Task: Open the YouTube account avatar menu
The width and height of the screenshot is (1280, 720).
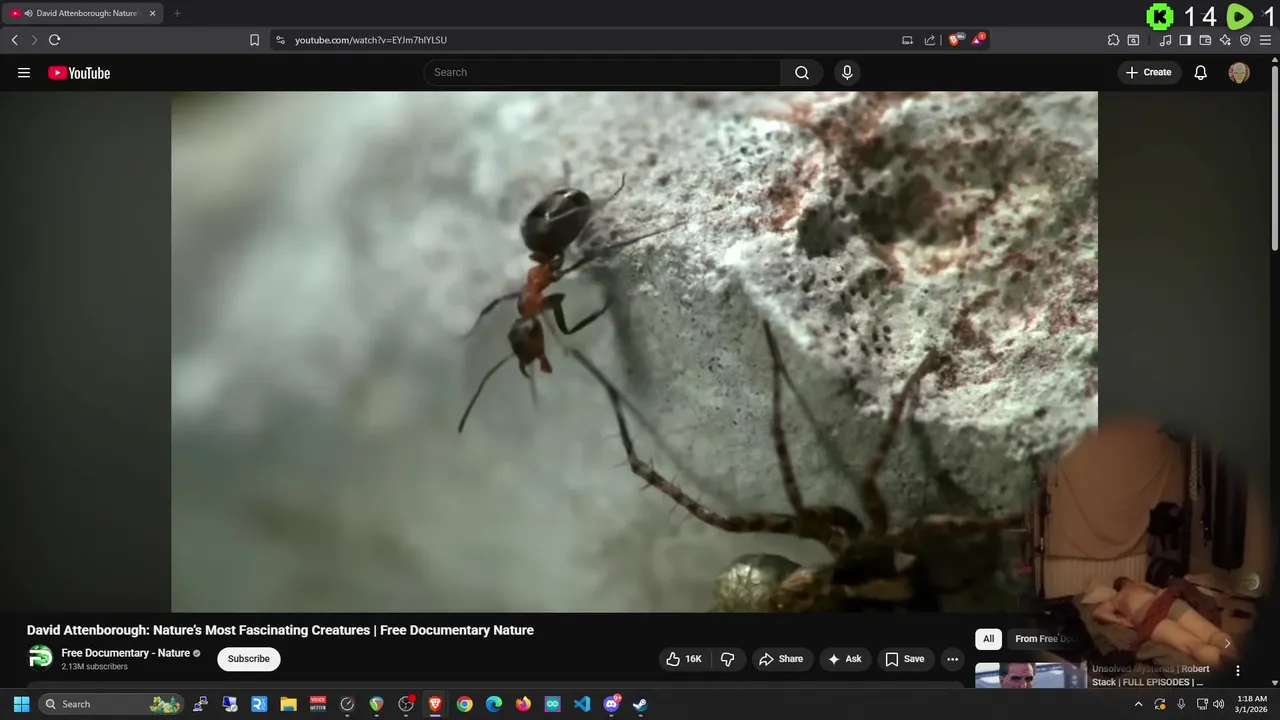Action: (1239, 72)
